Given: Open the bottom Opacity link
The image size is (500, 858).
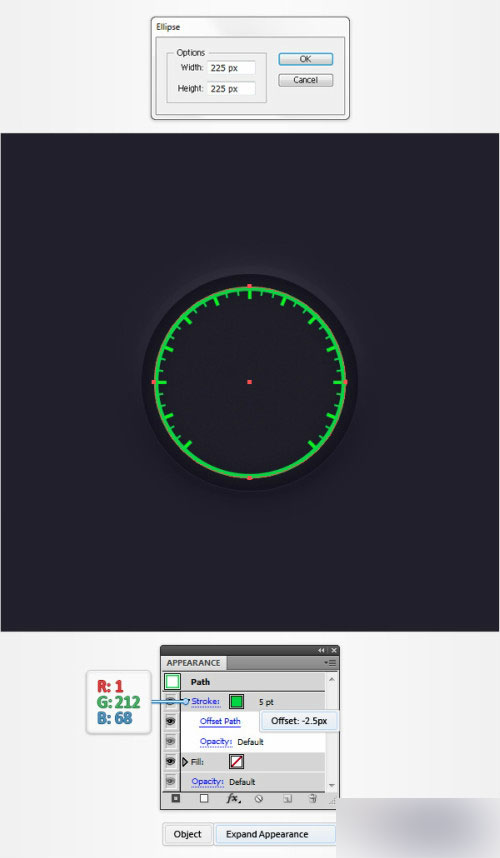Looking at the screenshot, I should pyautogui.click(x=207, y=781).
